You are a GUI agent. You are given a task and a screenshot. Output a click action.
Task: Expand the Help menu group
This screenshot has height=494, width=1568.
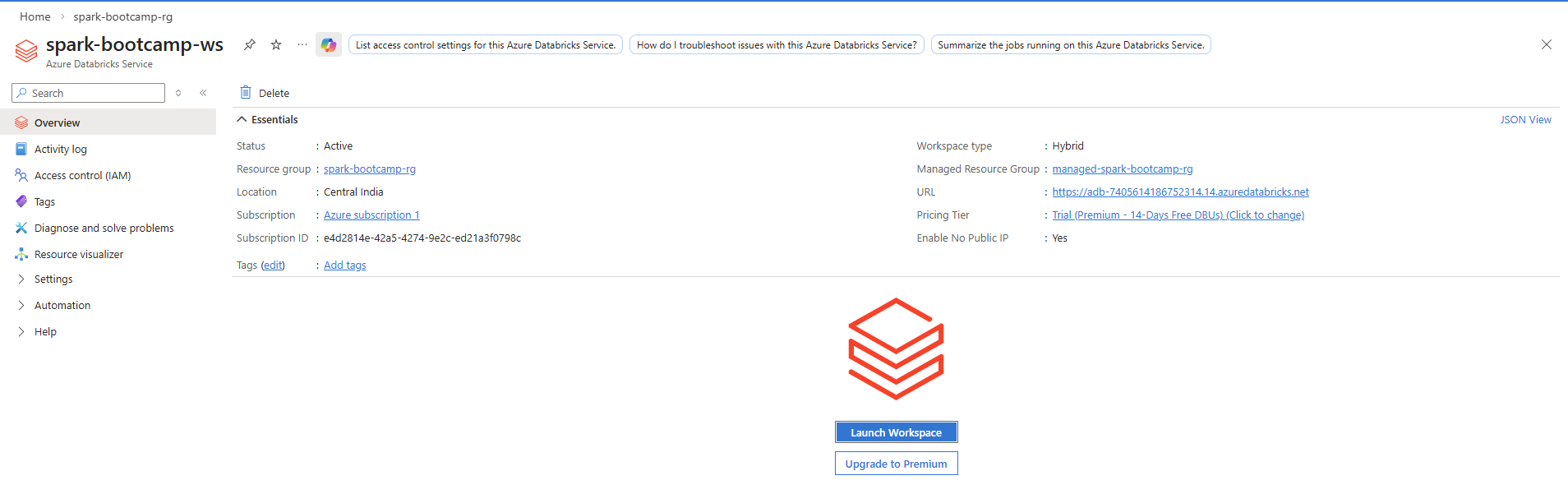pyautogui.click(x=21, y=332)
